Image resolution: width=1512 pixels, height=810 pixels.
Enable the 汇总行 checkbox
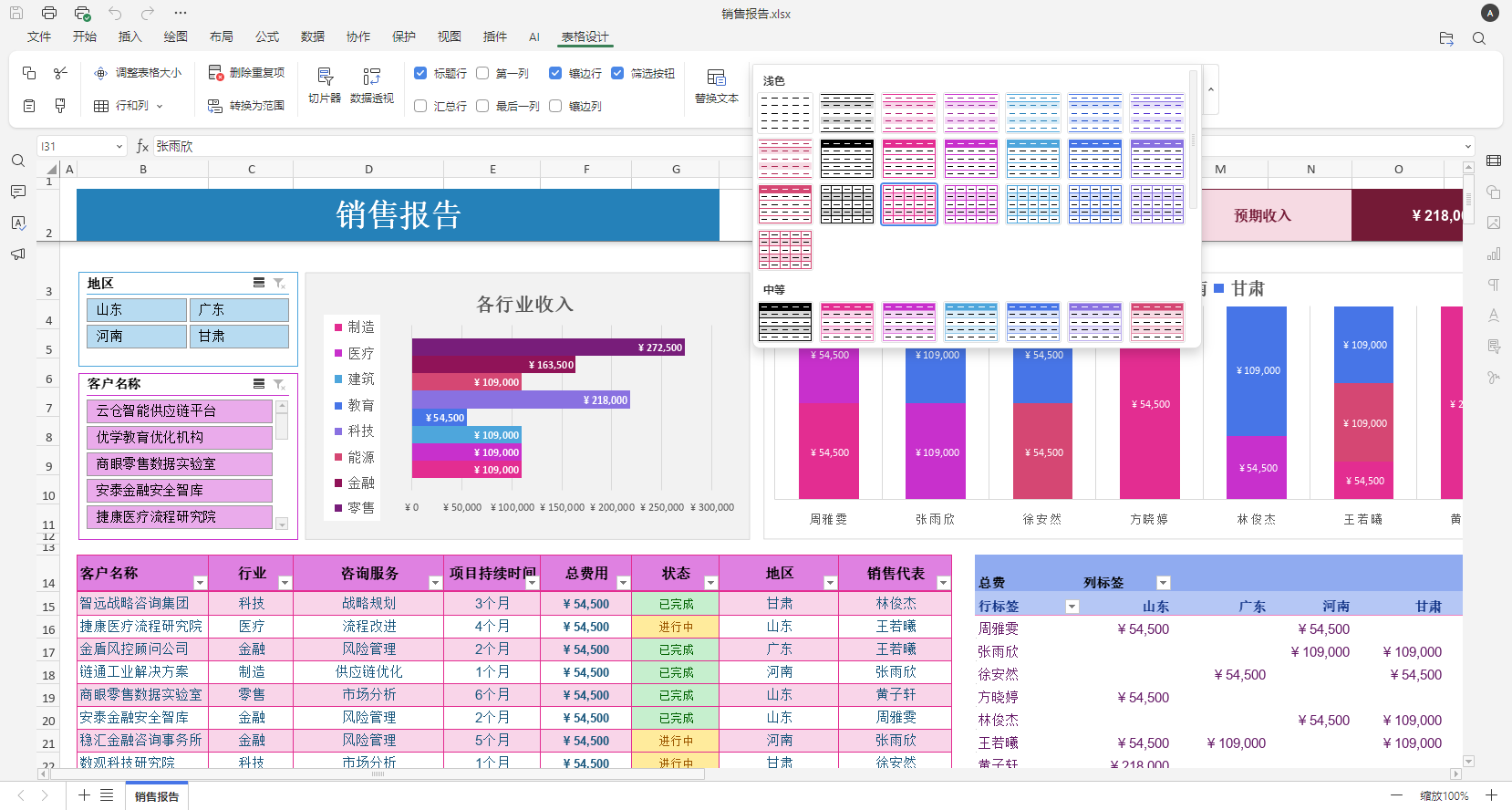[x=420, y=106]
